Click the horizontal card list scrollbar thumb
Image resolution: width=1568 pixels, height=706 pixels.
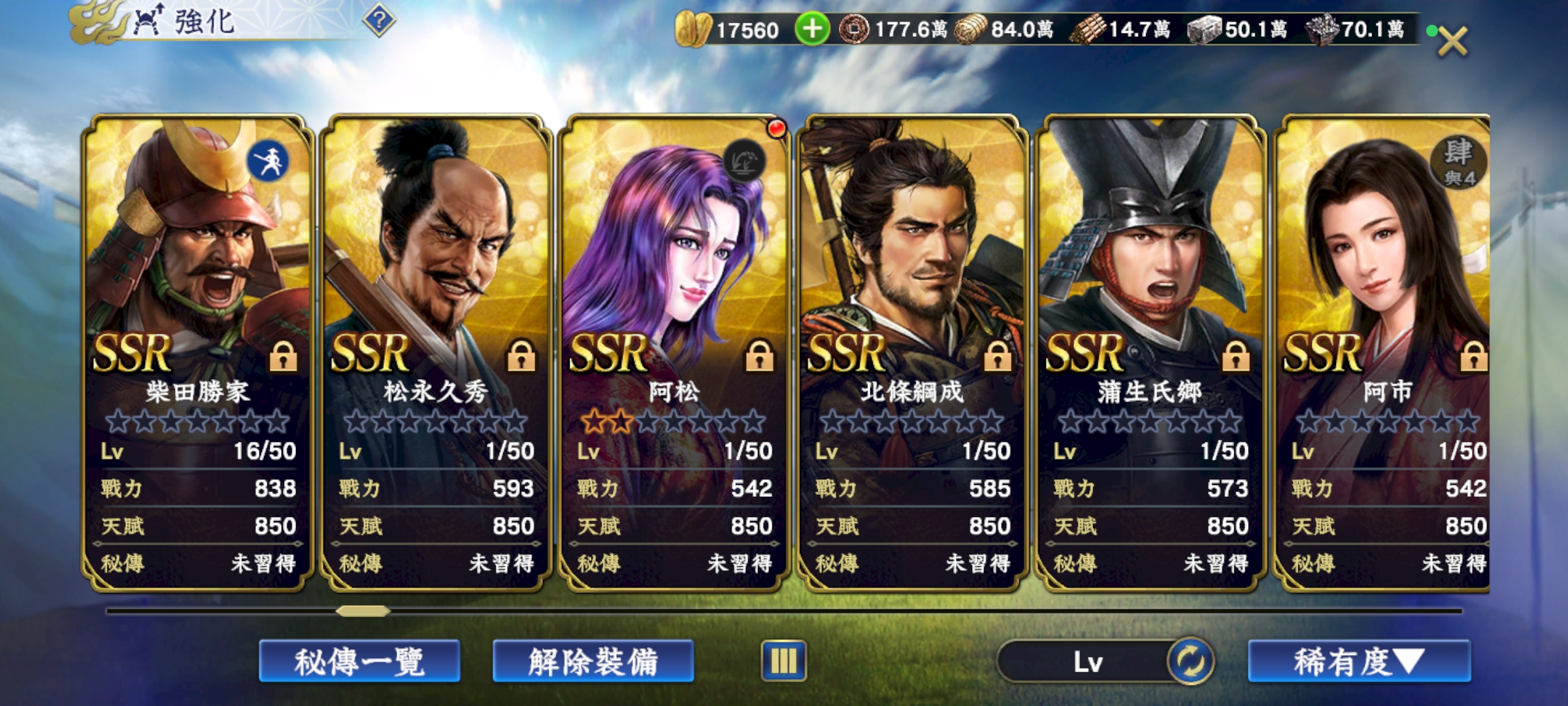tap(363, 611)
